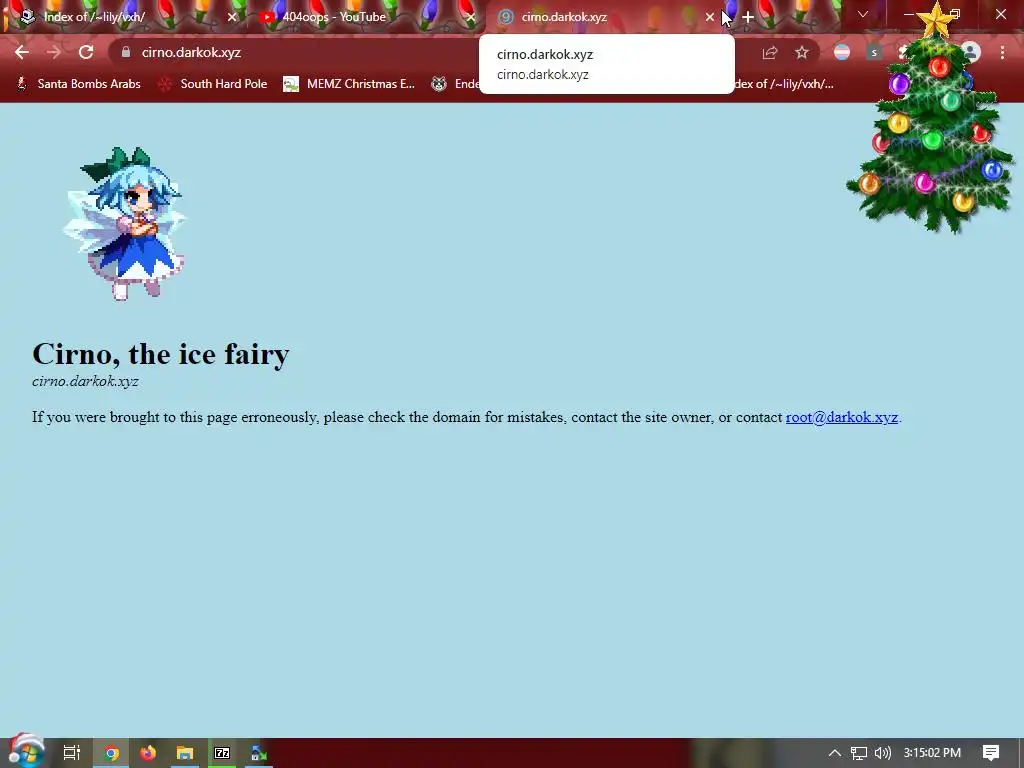
Task: Reload the cirno.darkok.xyz page
Action: pyautogui.click(x=86, y=52)
